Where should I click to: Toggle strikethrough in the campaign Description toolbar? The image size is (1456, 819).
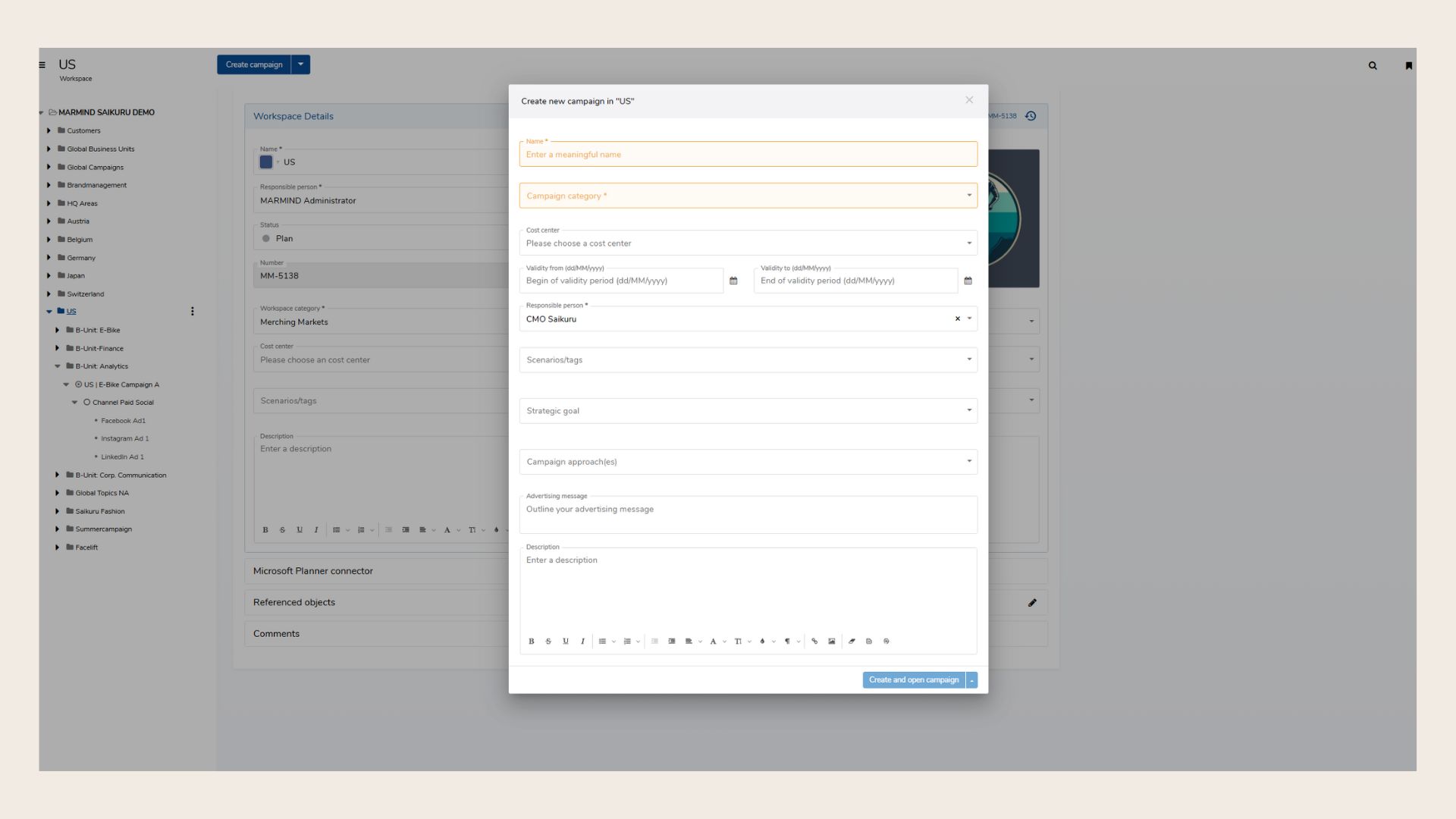pyautogui.click(x=548, y=642)
